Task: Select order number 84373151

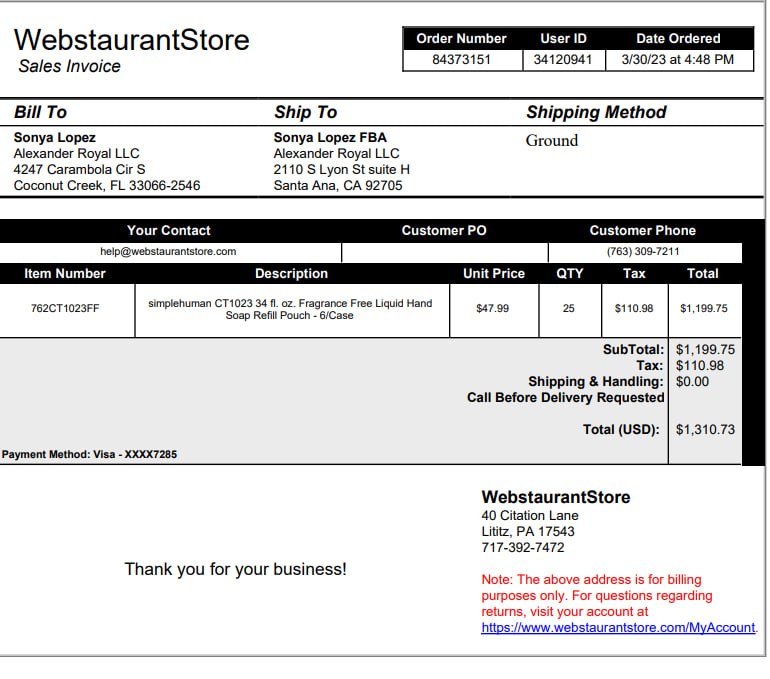Action: point(462,60)
